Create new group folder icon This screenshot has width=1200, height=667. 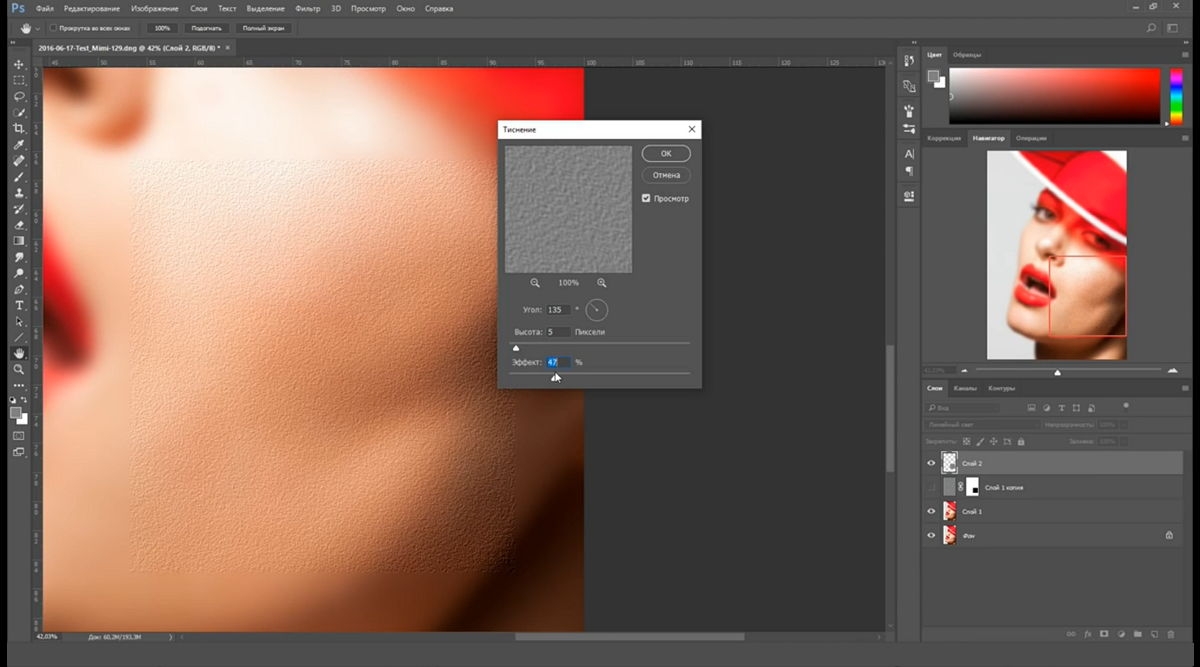click(1137, 634)
